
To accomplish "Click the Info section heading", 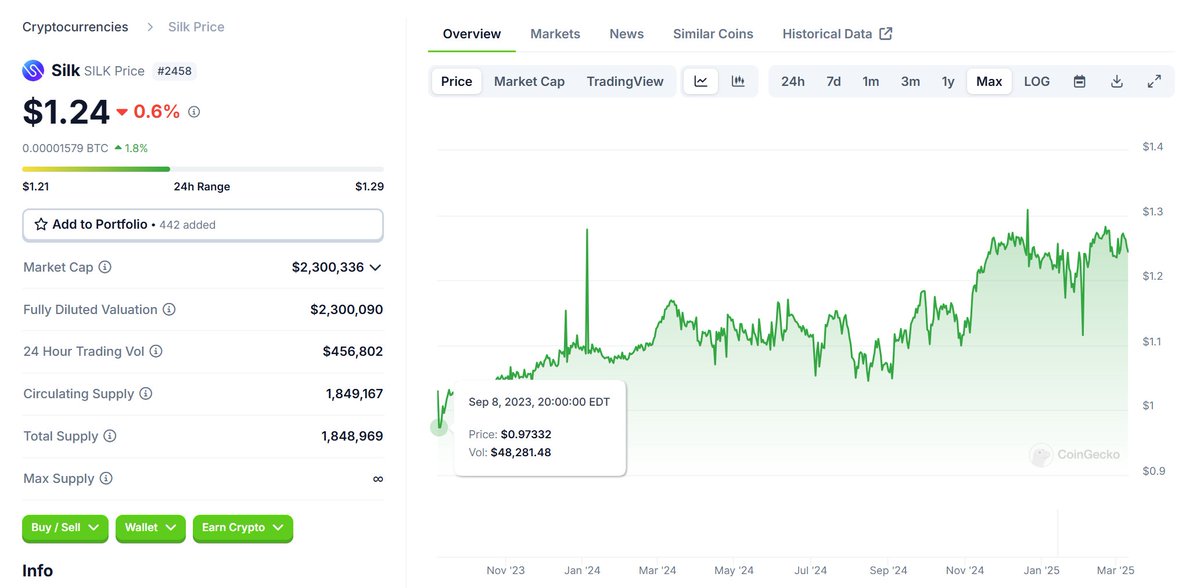I will (38, 571).
